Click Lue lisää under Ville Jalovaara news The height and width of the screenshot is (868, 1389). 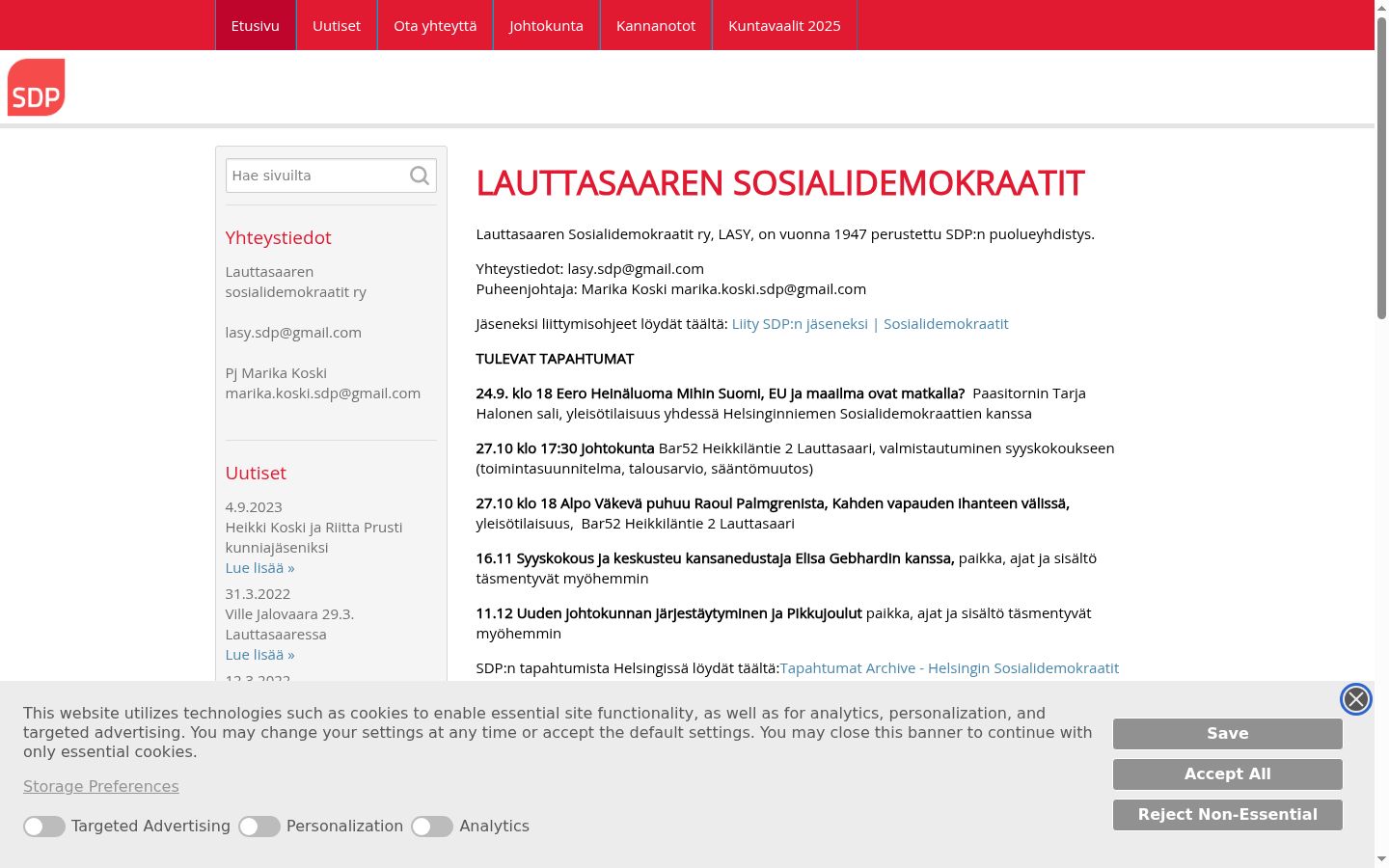pos(260,655)
